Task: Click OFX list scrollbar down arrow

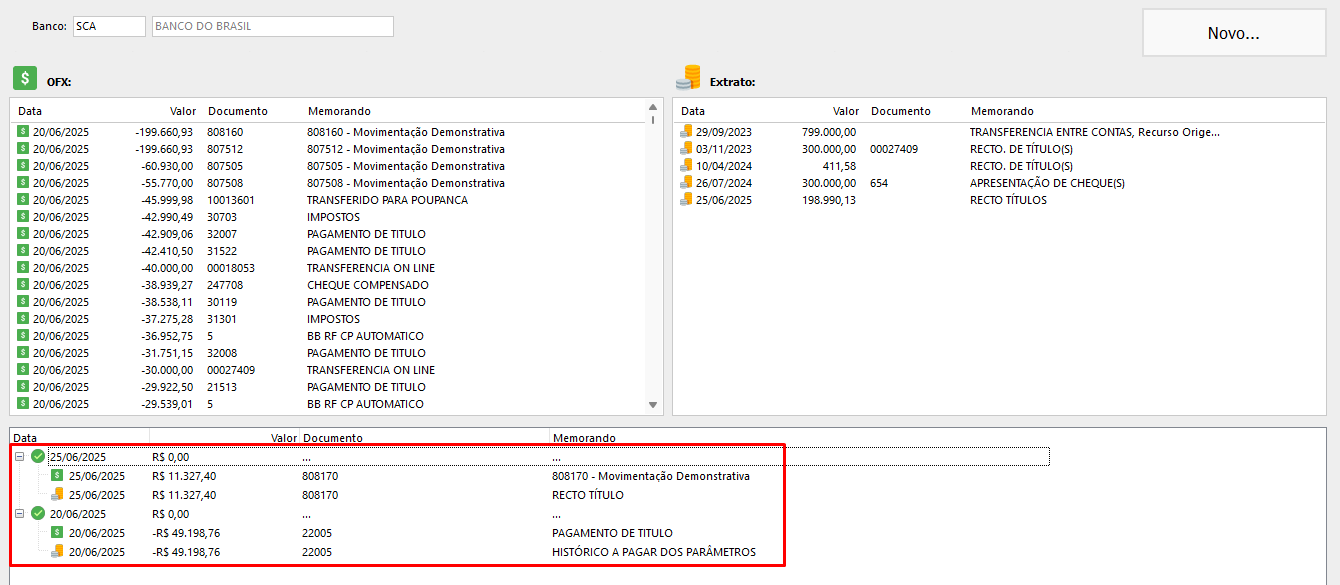Action: [x=654, y=406]
